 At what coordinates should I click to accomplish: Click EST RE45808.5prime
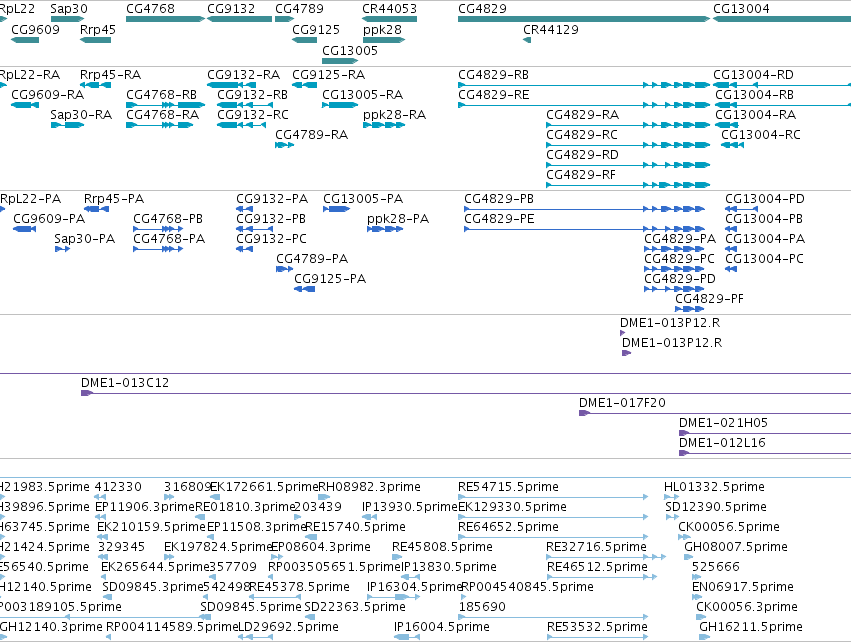[x=398, y=557]
